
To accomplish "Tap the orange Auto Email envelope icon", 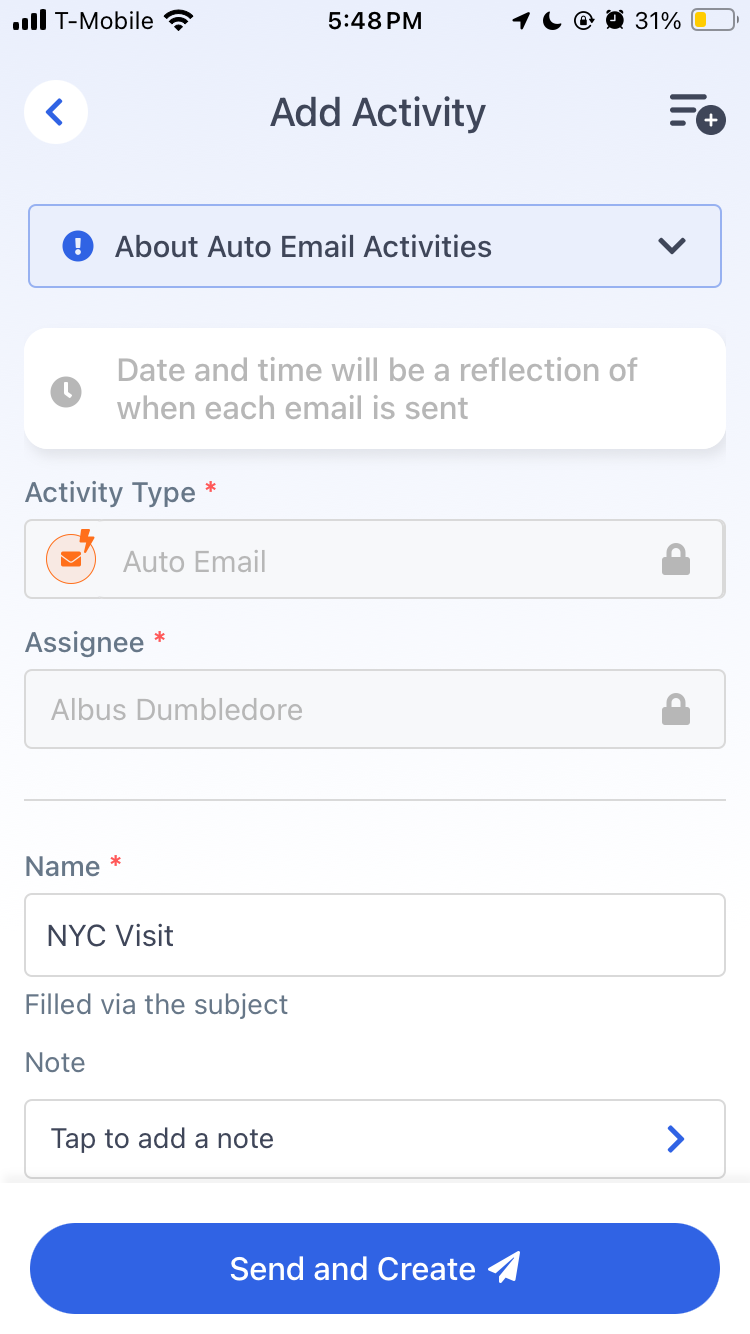I will (71, 558).
